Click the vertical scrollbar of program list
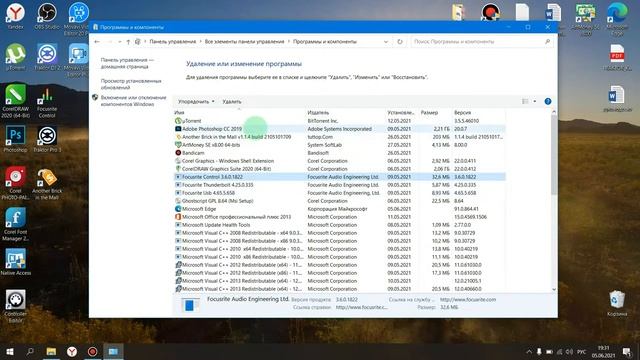 pyautogui.click(x=554, y=155)
